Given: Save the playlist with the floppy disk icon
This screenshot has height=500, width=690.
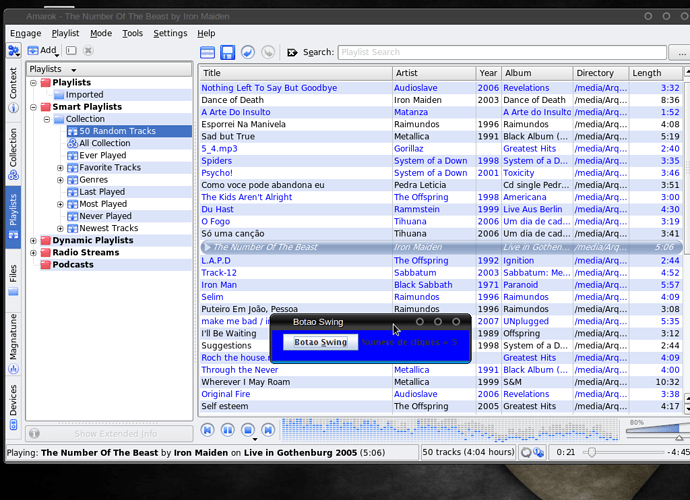Looking at the screenshot, I should click(228, 52).
